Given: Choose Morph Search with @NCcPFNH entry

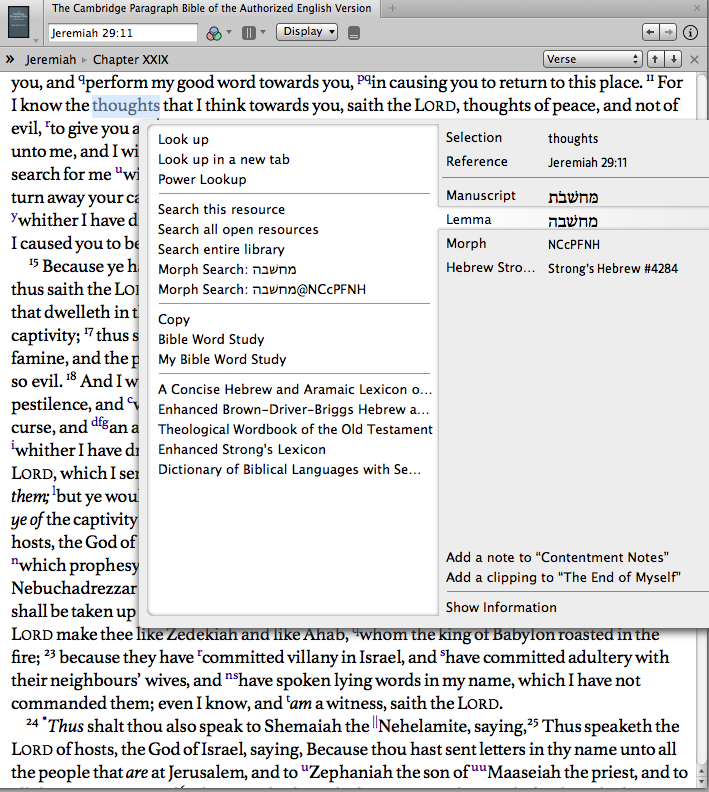Looking at the screenshot, I should coord(262,289).
